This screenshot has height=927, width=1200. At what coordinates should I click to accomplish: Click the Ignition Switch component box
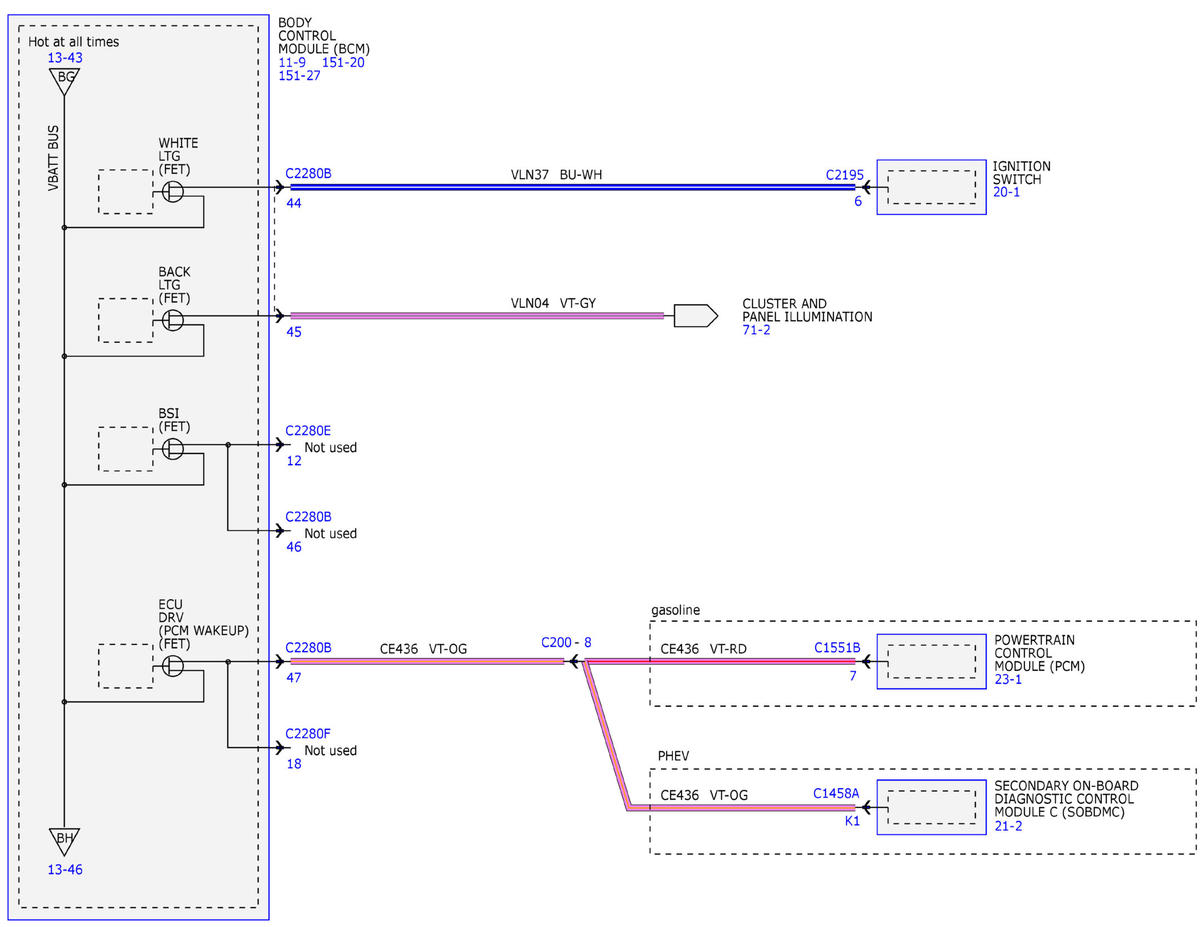pyautogui.click(x=931, y=186)
